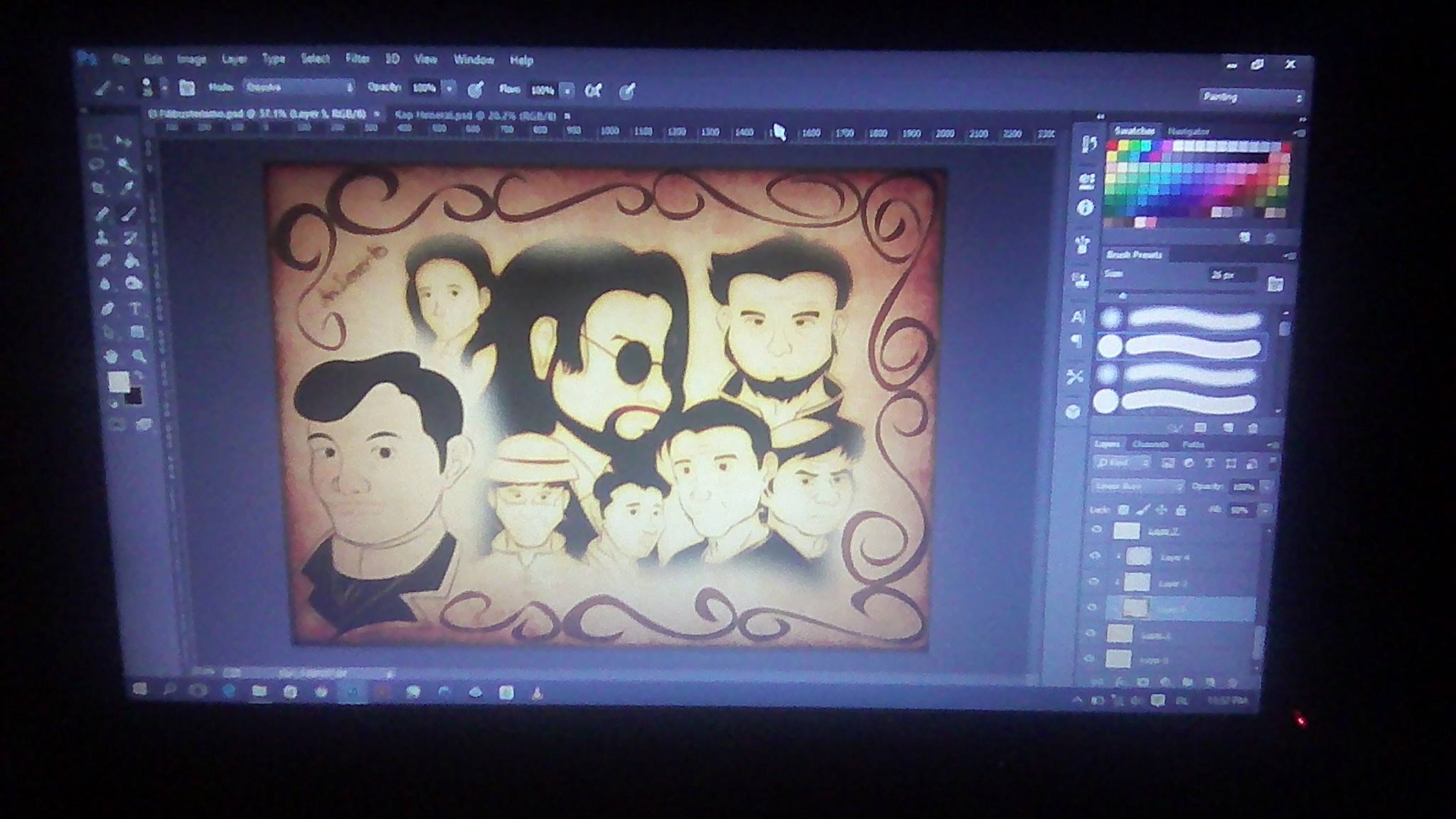
Task: Click the brush Size value field
Action: point(1231,275)
